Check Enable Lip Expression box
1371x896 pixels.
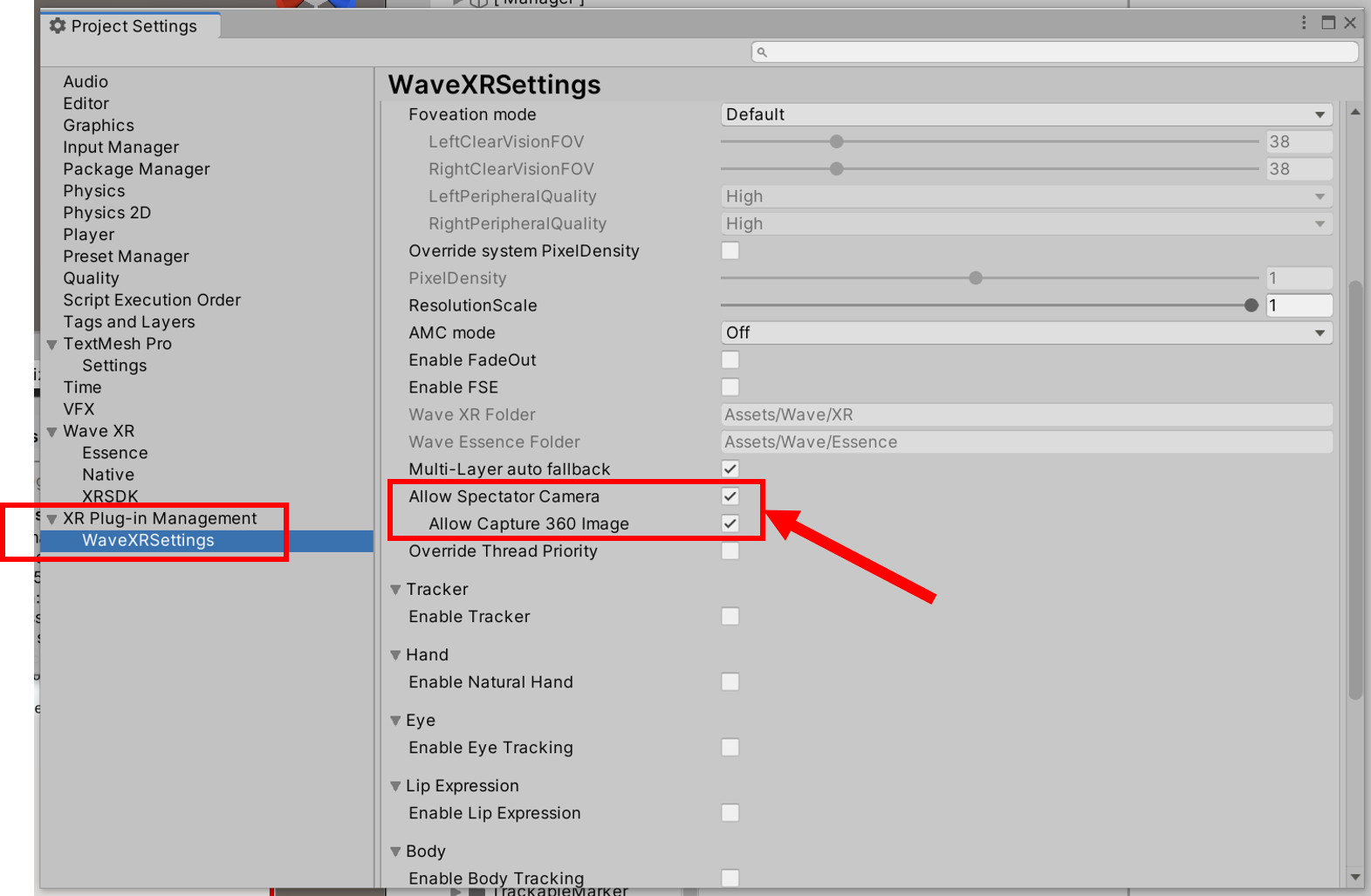[730, 813]
